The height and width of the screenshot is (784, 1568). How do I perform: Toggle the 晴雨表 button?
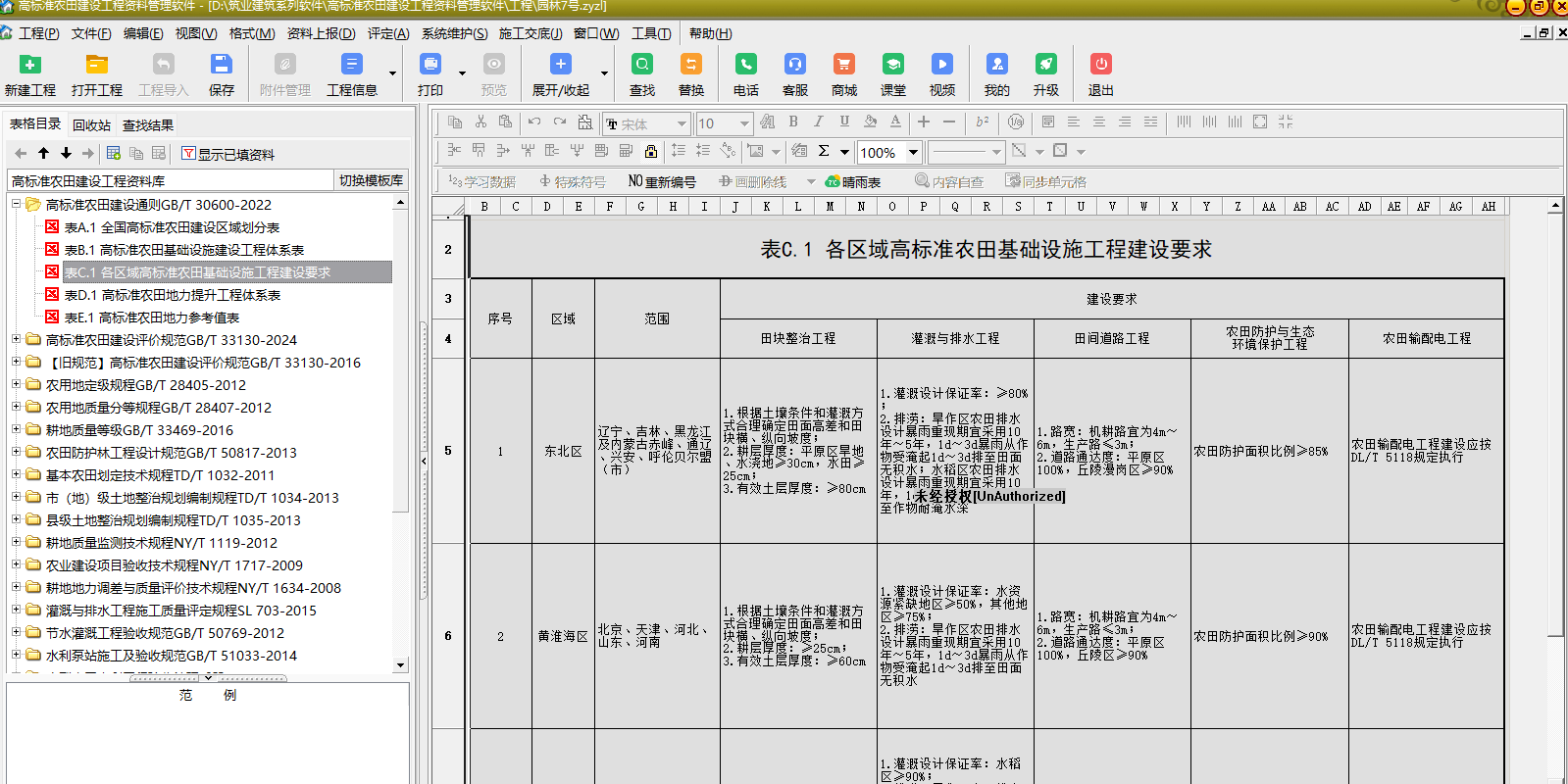[x=853, y=181]
